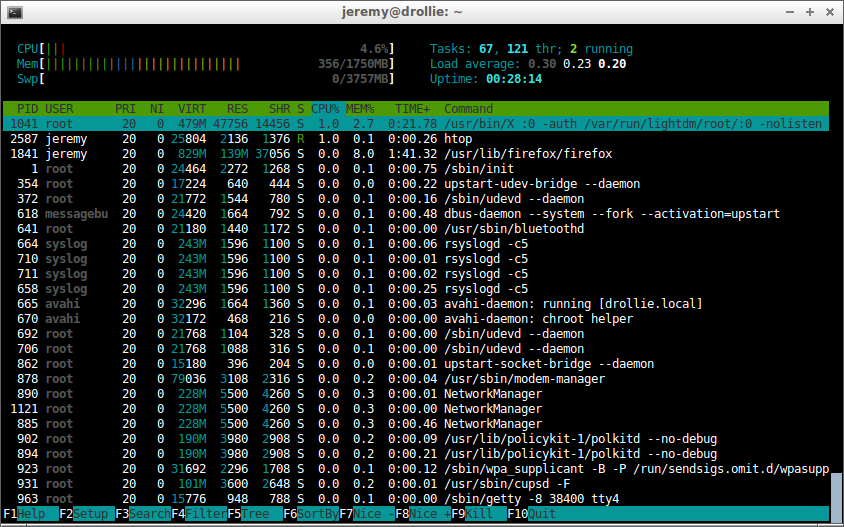The width and height of the screenshot is (844, 527).
Task: Open the F6 SortBy menu
Action: point(311,514)
